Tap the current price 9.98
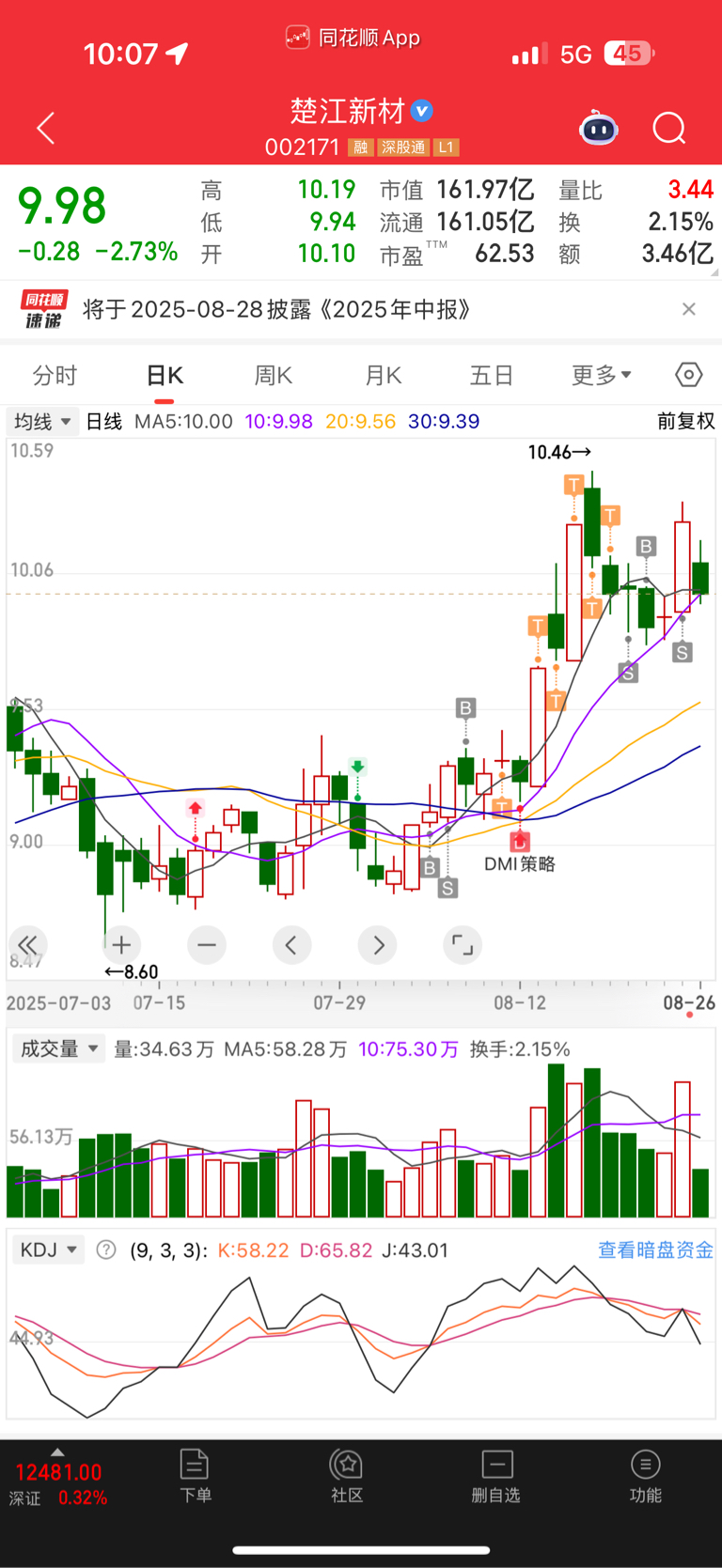The image size is (722, 1568). click(x=62, y=207)
